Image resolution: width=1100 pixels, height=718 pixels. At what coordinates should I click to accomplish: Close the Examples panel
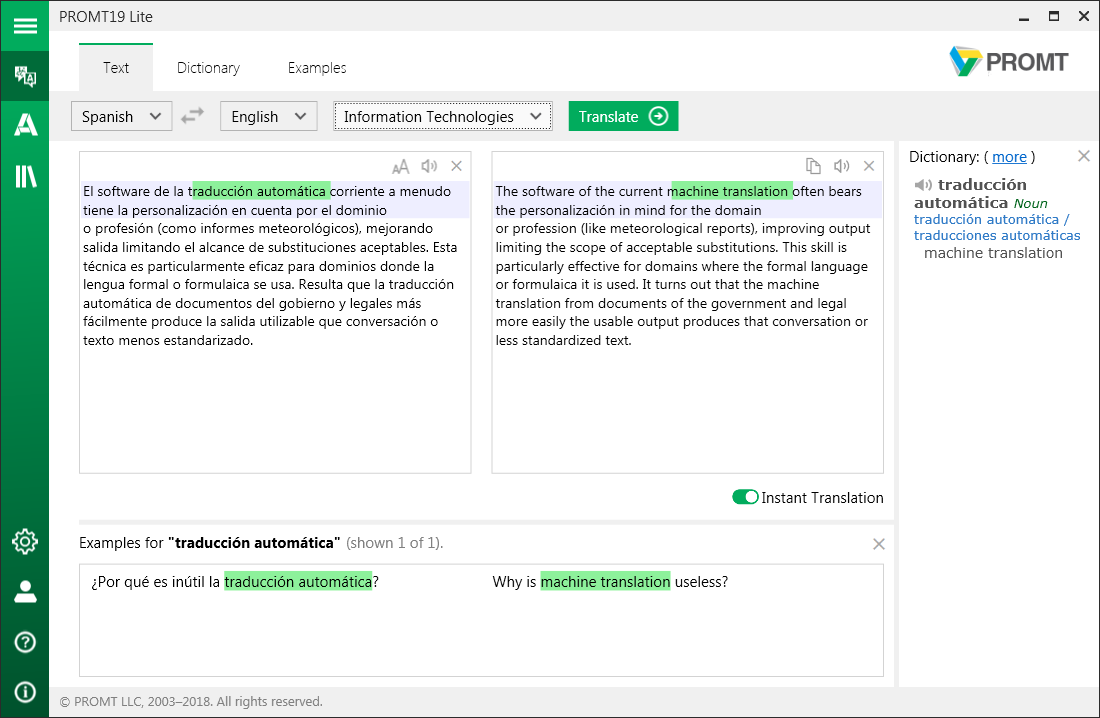pyautogui.click(x=878, y=544)
